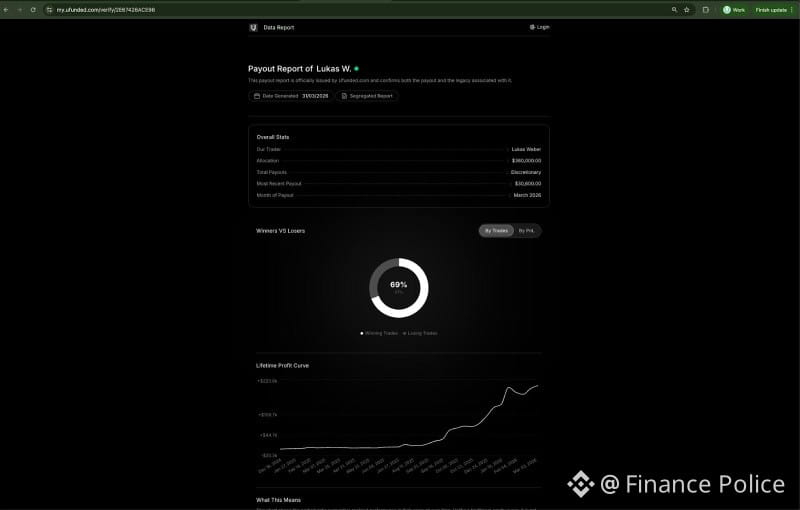Viewport: 800px width, 510px height.
Task: Click the Date Generated 31/03/2026 chip
Action: coord(291,96)
